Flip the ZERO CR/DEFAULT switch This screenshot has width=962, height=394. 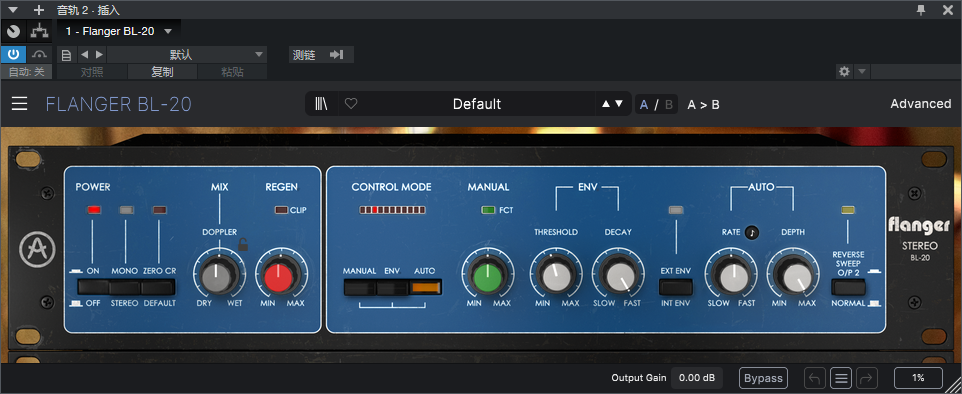pyautogui.click(x=158, y=287)
